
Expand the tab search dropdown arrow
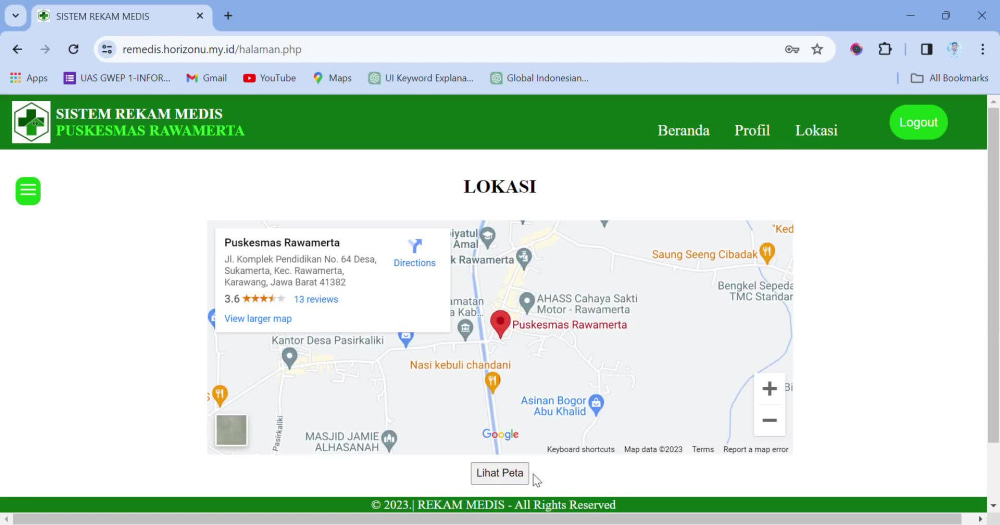pos(15,16)
